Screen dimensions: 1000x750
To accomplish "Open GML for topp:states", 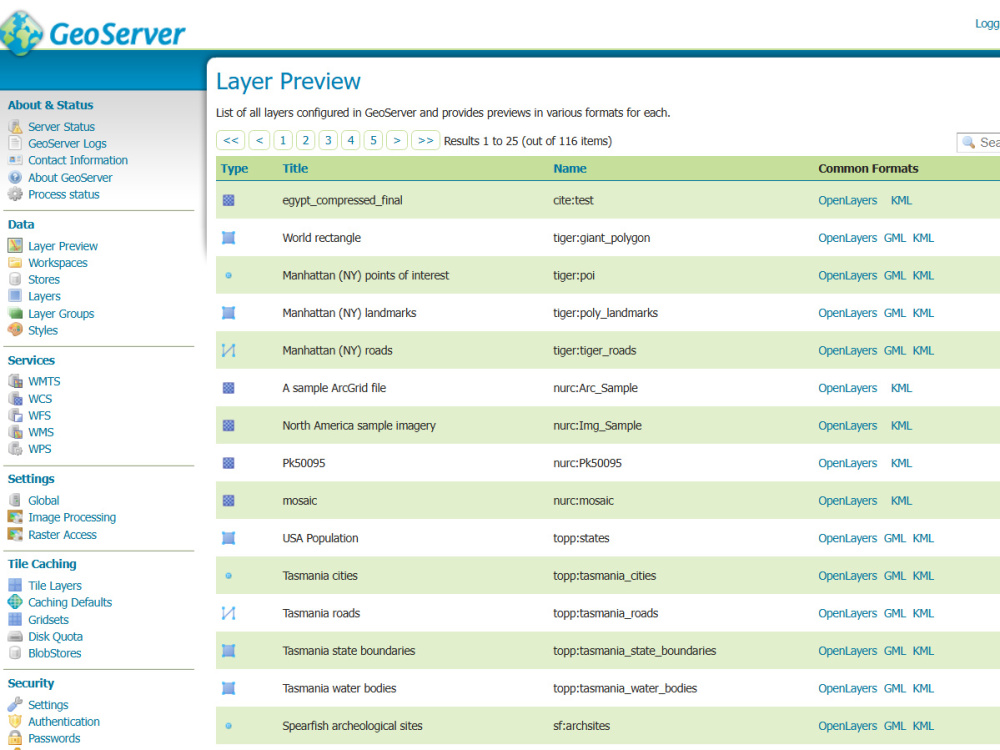I will tap(895, 538).
